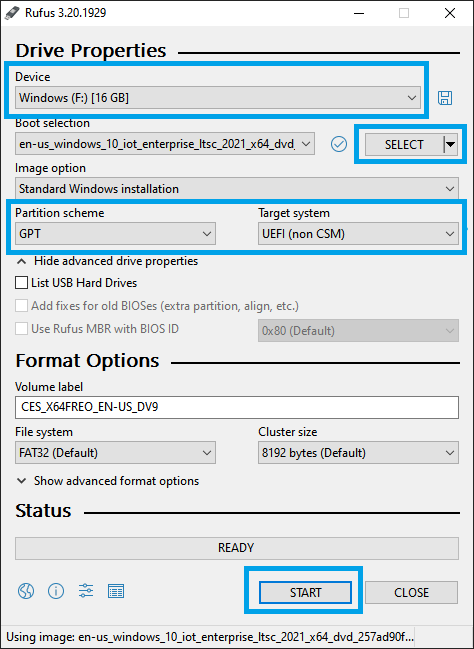Screen dimensions: 474x649
Task: Click the READY status progress bar
Action: pos(237,548)
